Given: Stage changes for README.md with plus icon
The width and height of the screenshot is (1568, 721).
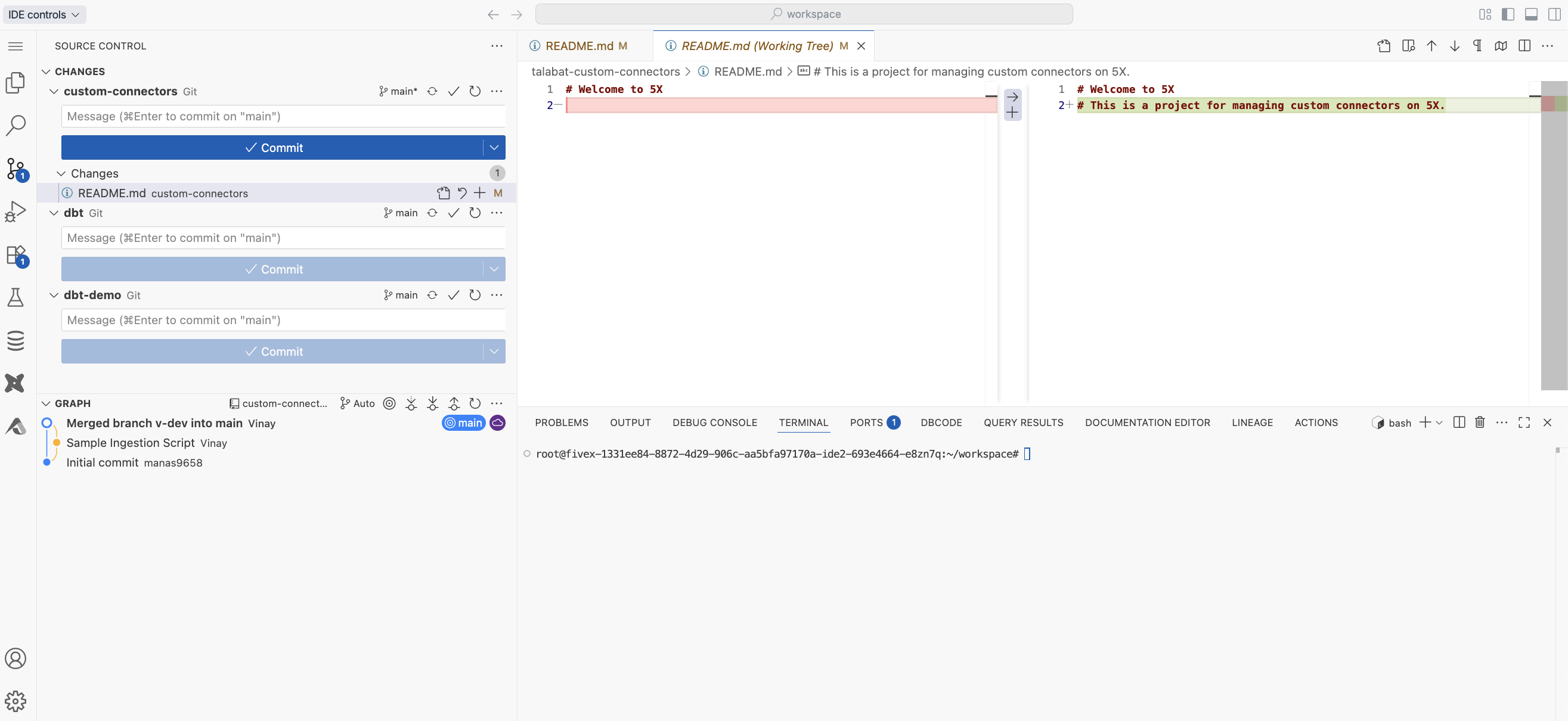Looking at the screenshot, I should 480,193.
